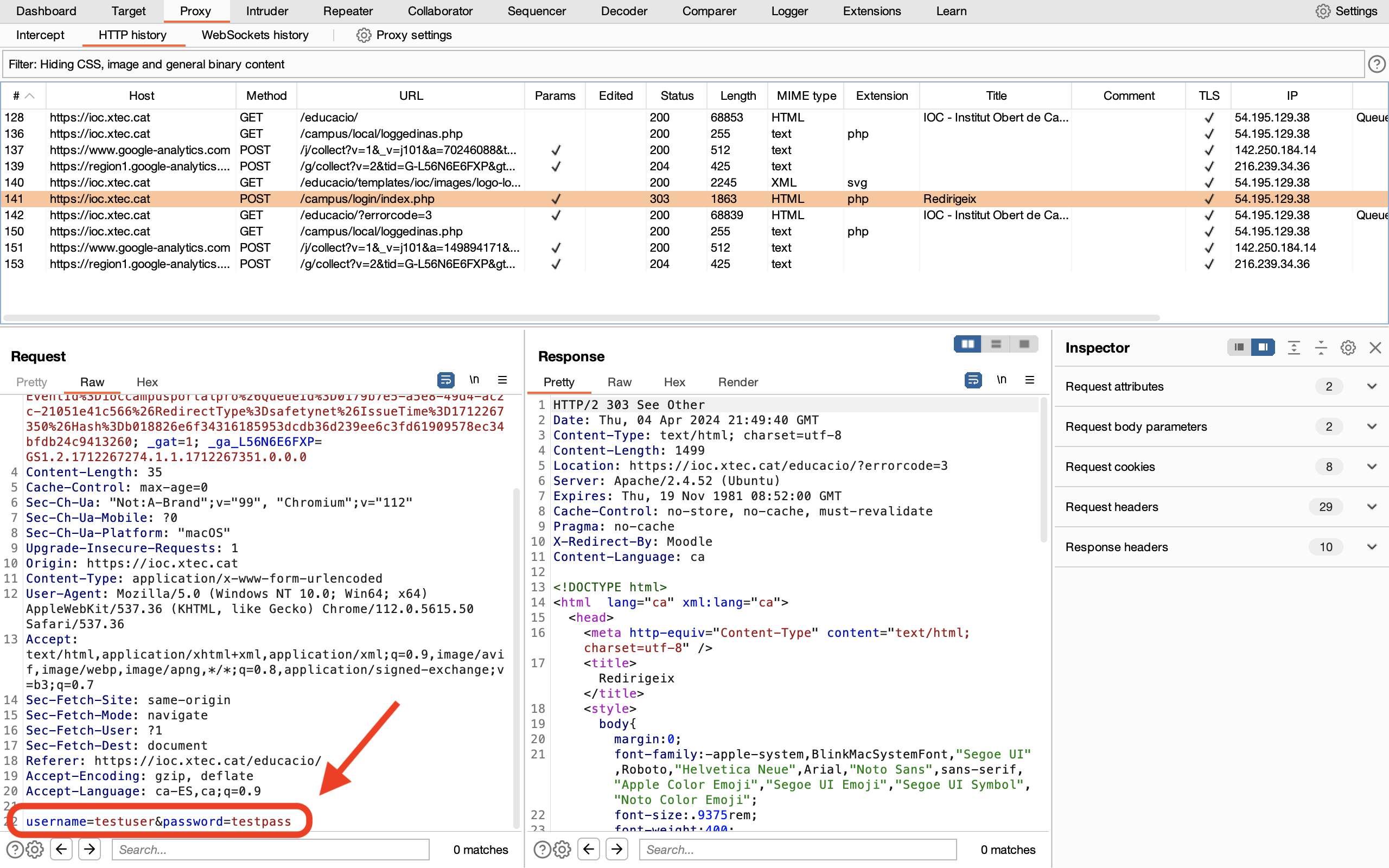
Task: Click the Request panel vertical scrollbar
Action: (x=516, y=658)
